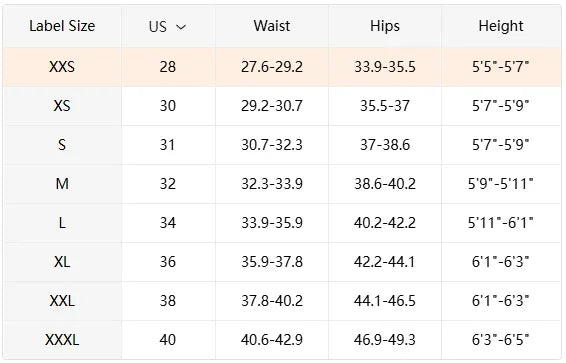Click the waist value 32.3-33.9
Image resolution: width=566 pixels, height=363 pixels.
tap(272, 184)
